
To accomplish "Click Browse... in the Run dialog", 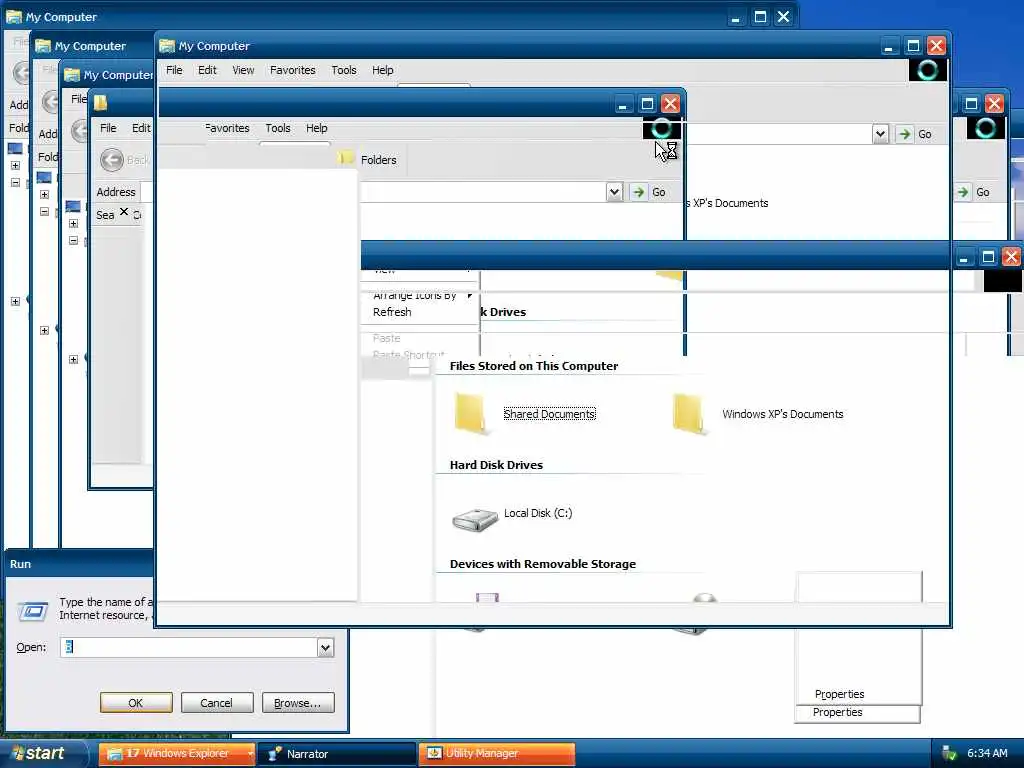I will 298,703.
